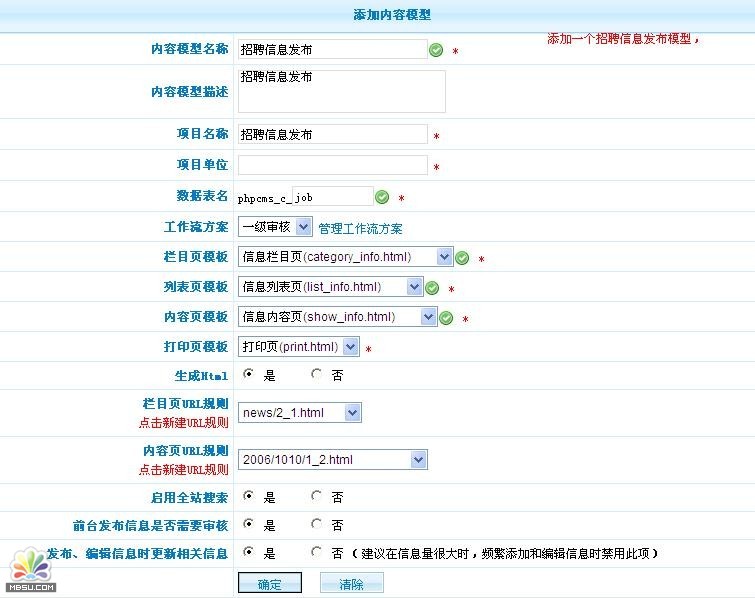Select 否 for 生成Html option
Viewport: 755px width, 598px height.
pyautogui.click(x=317, y=375)
